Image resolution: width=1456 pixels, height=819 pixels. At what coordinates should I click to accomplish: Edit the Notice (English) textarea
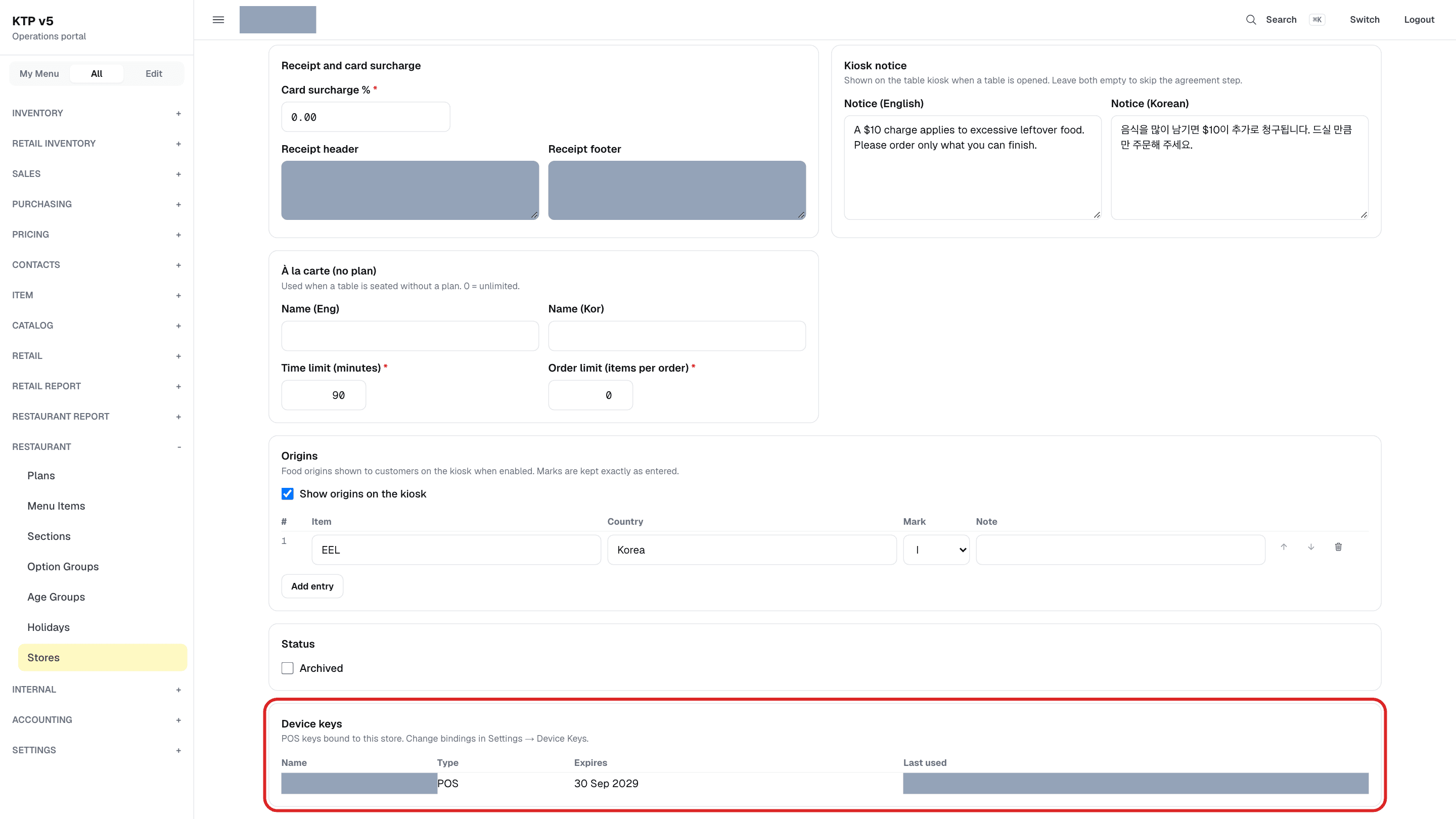pyautogui.click(x=972, y=167)
